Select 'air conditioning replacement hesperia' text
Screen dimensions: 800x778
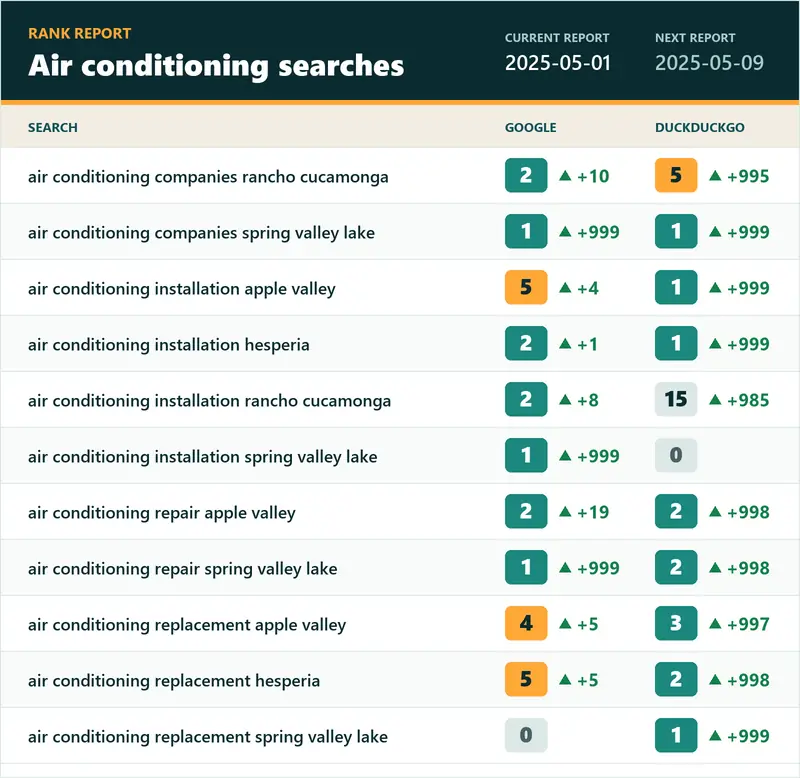pyautogui.click(x=174, y=681)
